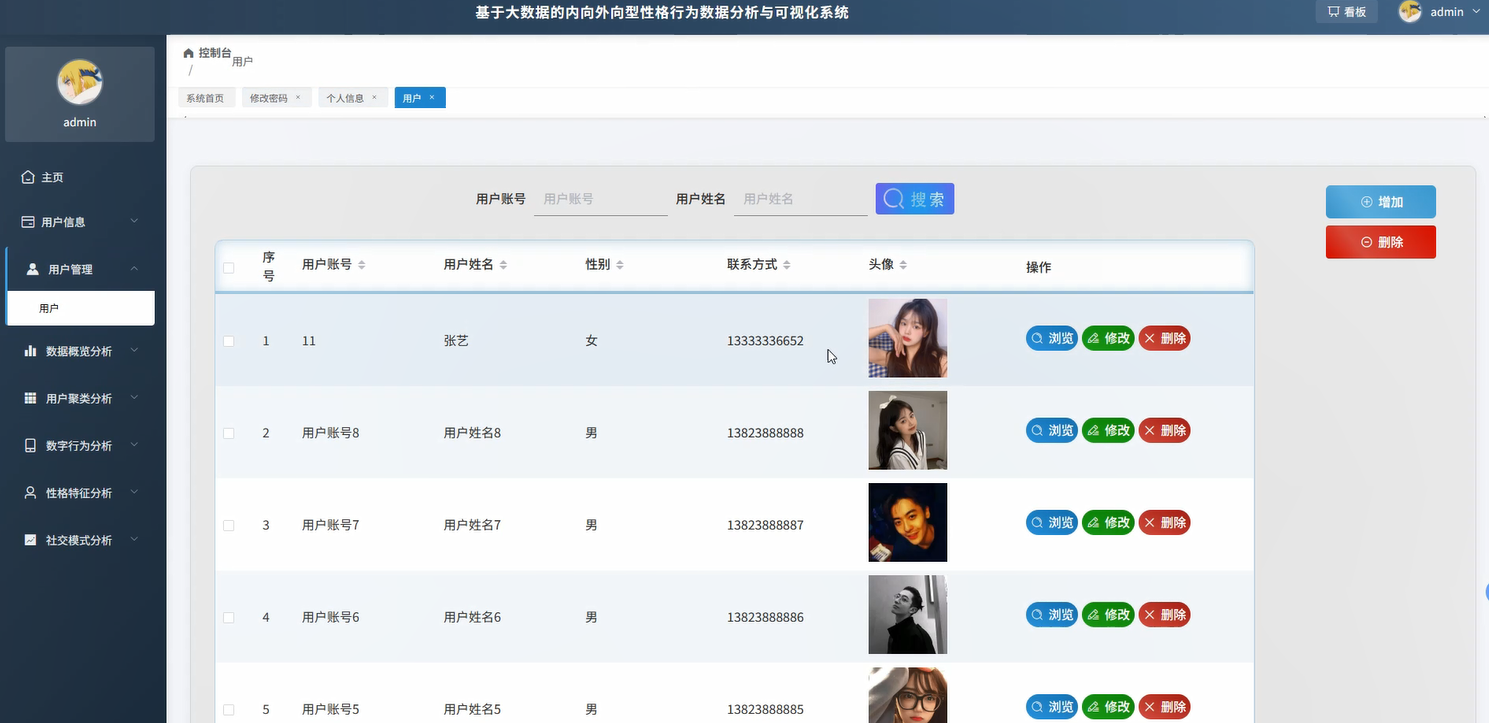Screen dimensions: 1489x723
Task: Click the 数字行为分析 tablet icon
Action: [x=30, y=446]
